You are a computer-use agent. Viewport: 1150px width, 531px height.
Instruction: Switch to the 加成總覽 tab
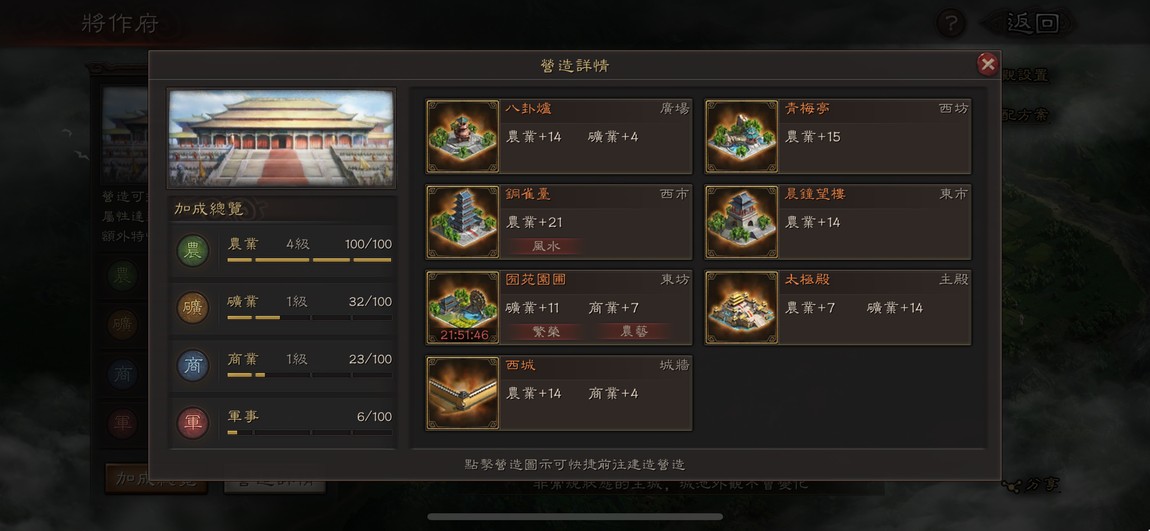(x=155, y=478)
